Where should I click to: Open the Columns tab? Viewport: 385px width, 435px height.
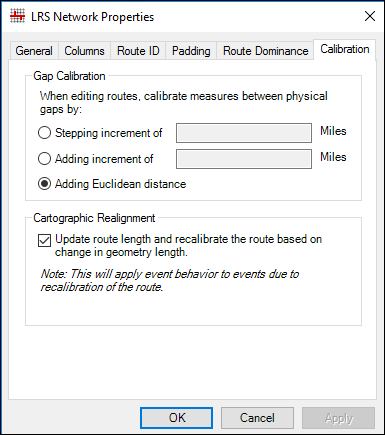84,51
